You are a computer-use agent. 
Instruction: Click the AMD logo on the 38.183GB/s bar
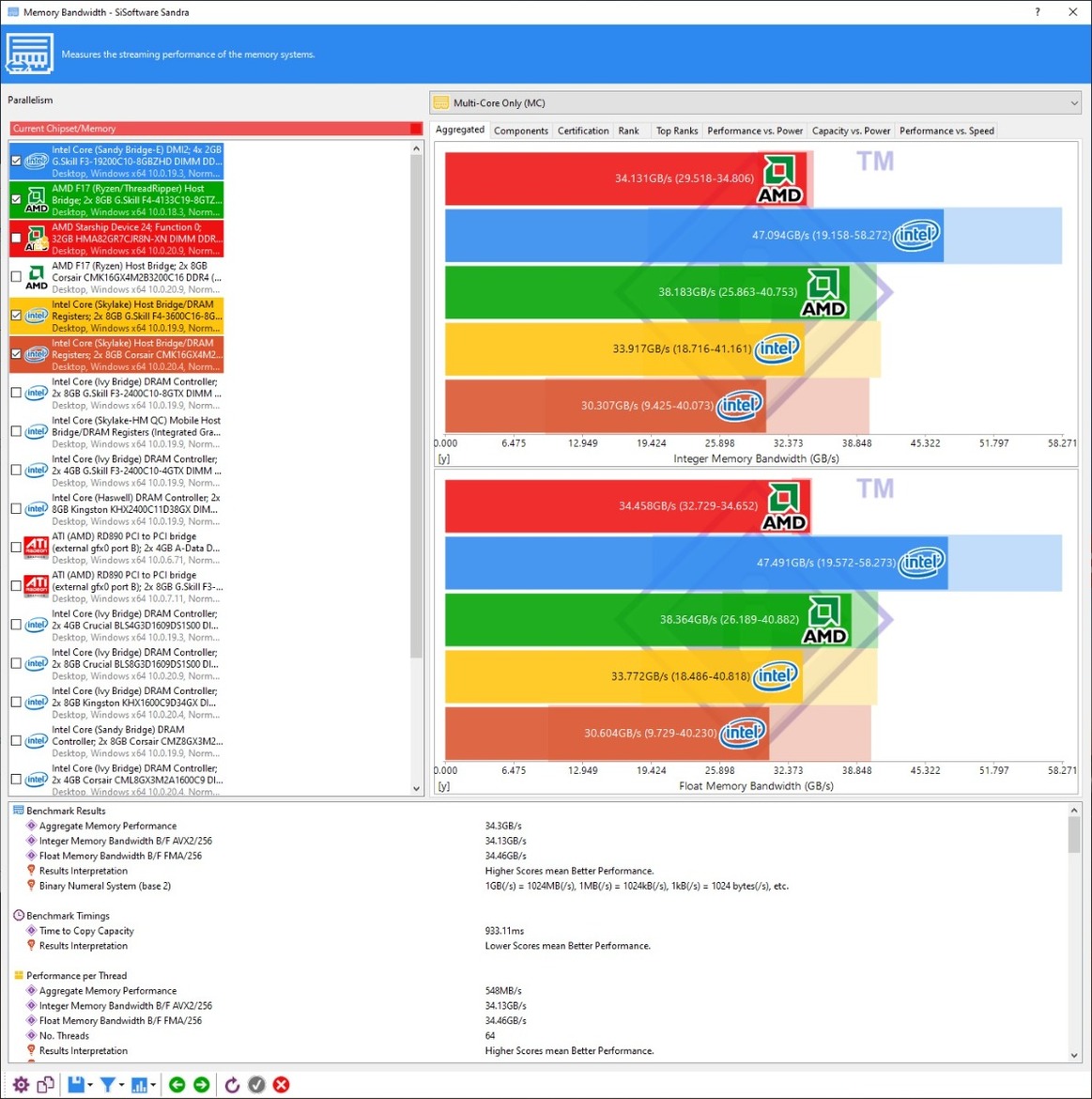[823, 292]
